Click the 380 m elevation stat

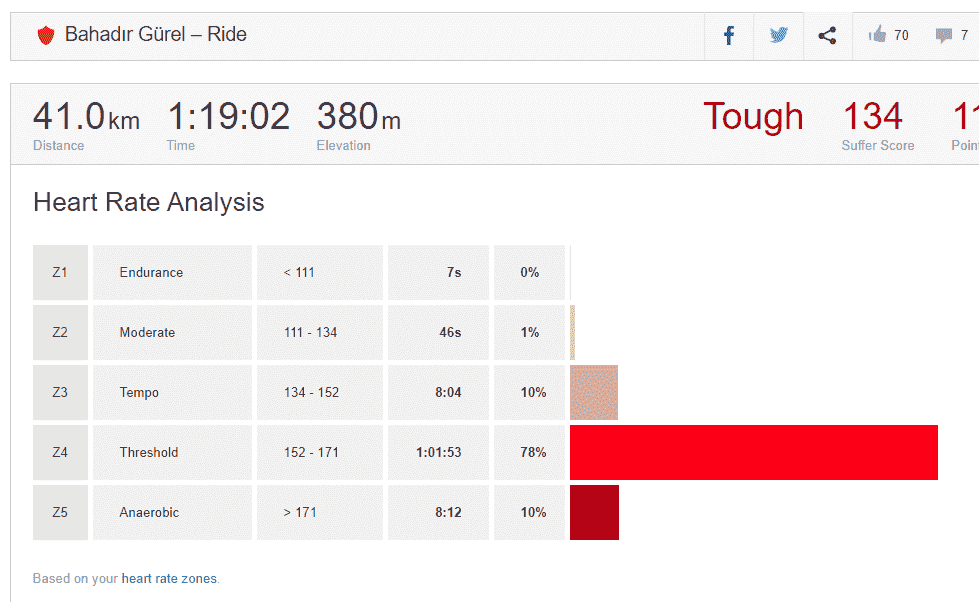click(358, 117)
